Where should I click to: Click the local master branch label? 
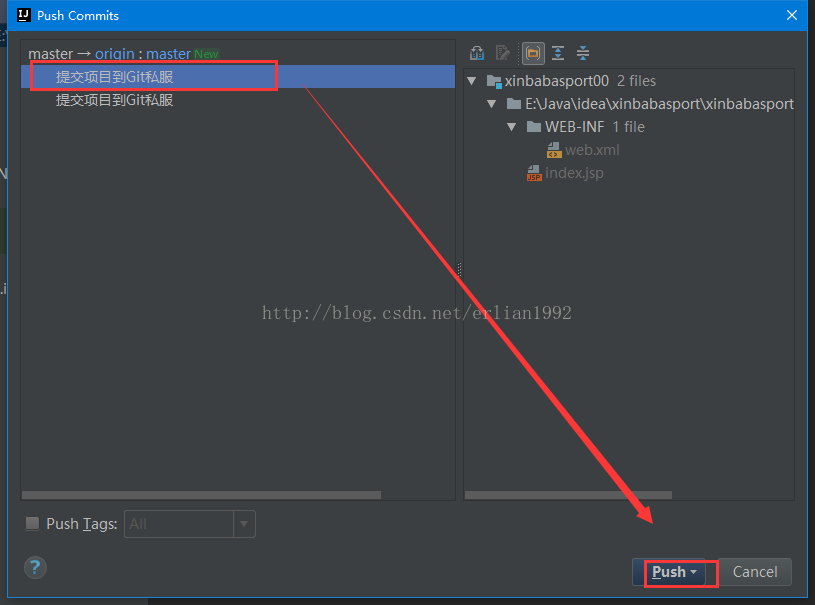pos(50,54)
